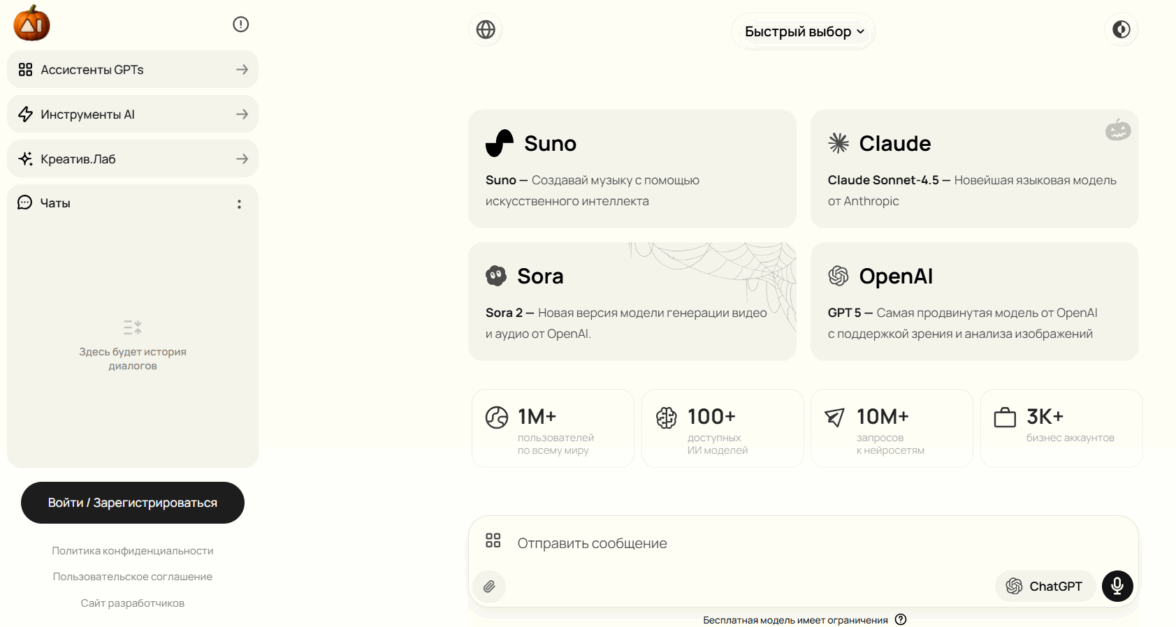Choose the Claude Sonnet-4.5 card
Screen dimensions: 1176x627
point(973,168)
